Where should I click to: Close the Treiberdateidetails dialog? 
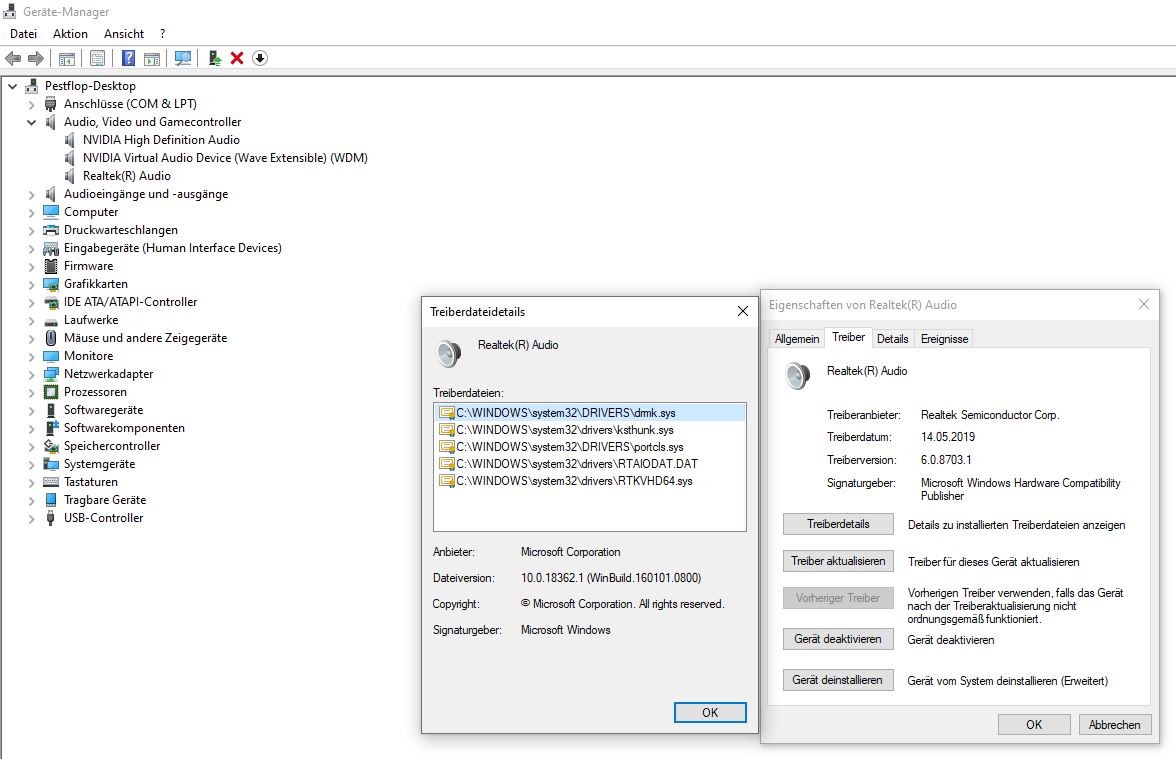click(742, 311)
